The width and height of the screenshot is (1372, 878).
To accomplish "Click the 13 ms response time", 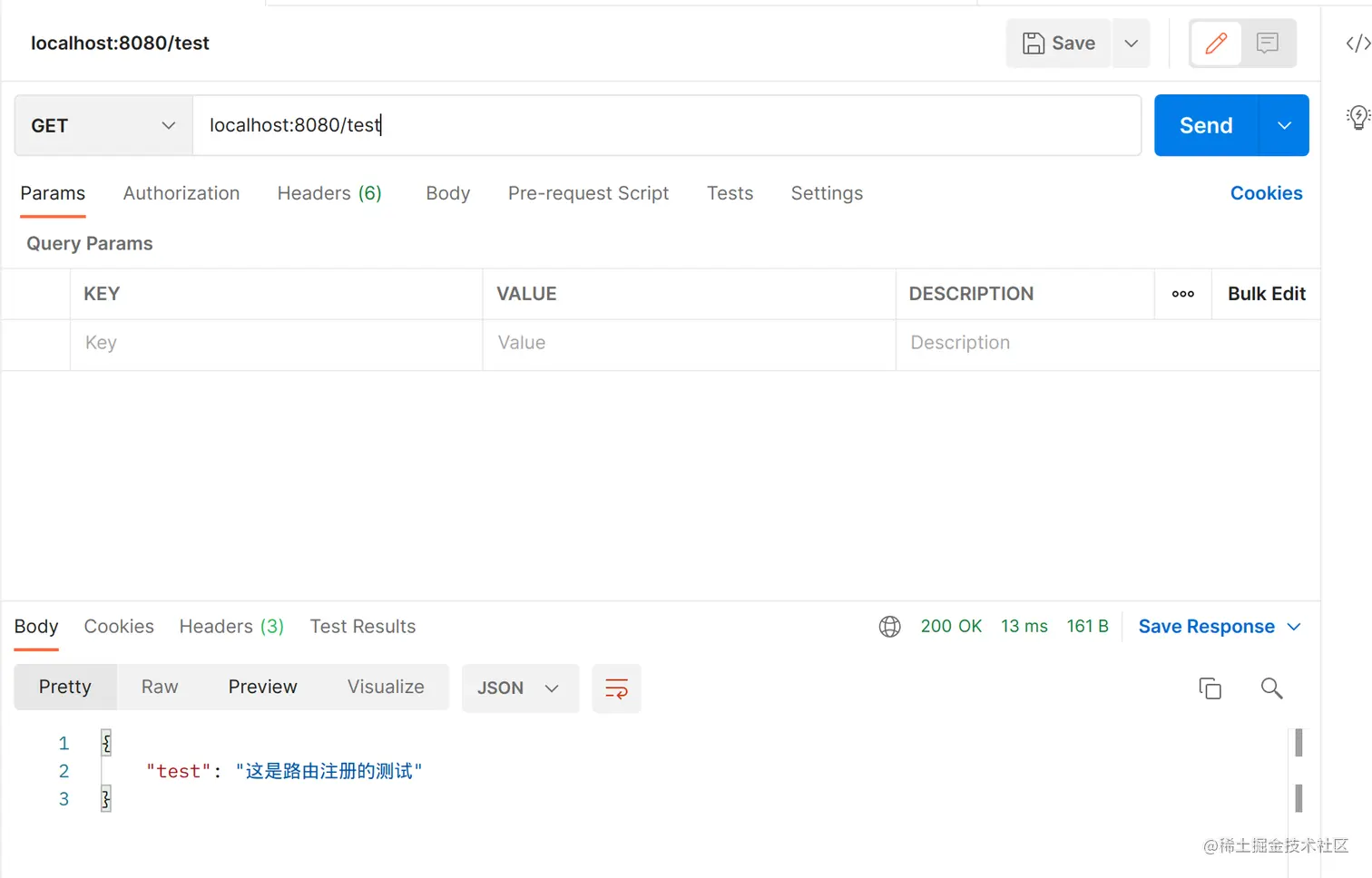I will pyautogui.click(x=1024, y=627).
